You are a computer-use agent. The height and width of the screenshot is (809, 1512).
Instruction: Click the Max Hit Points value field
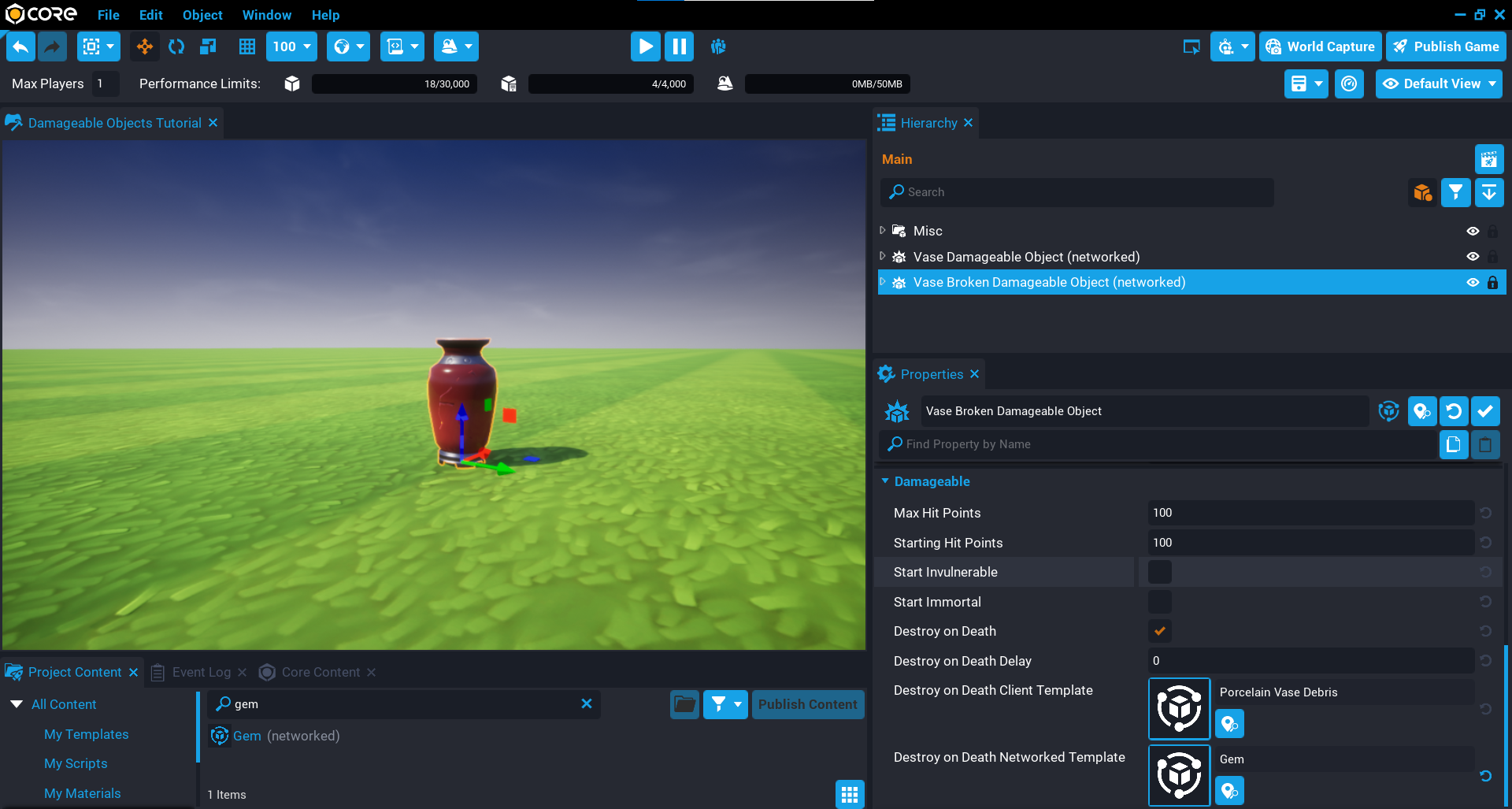coord(1310,513)
